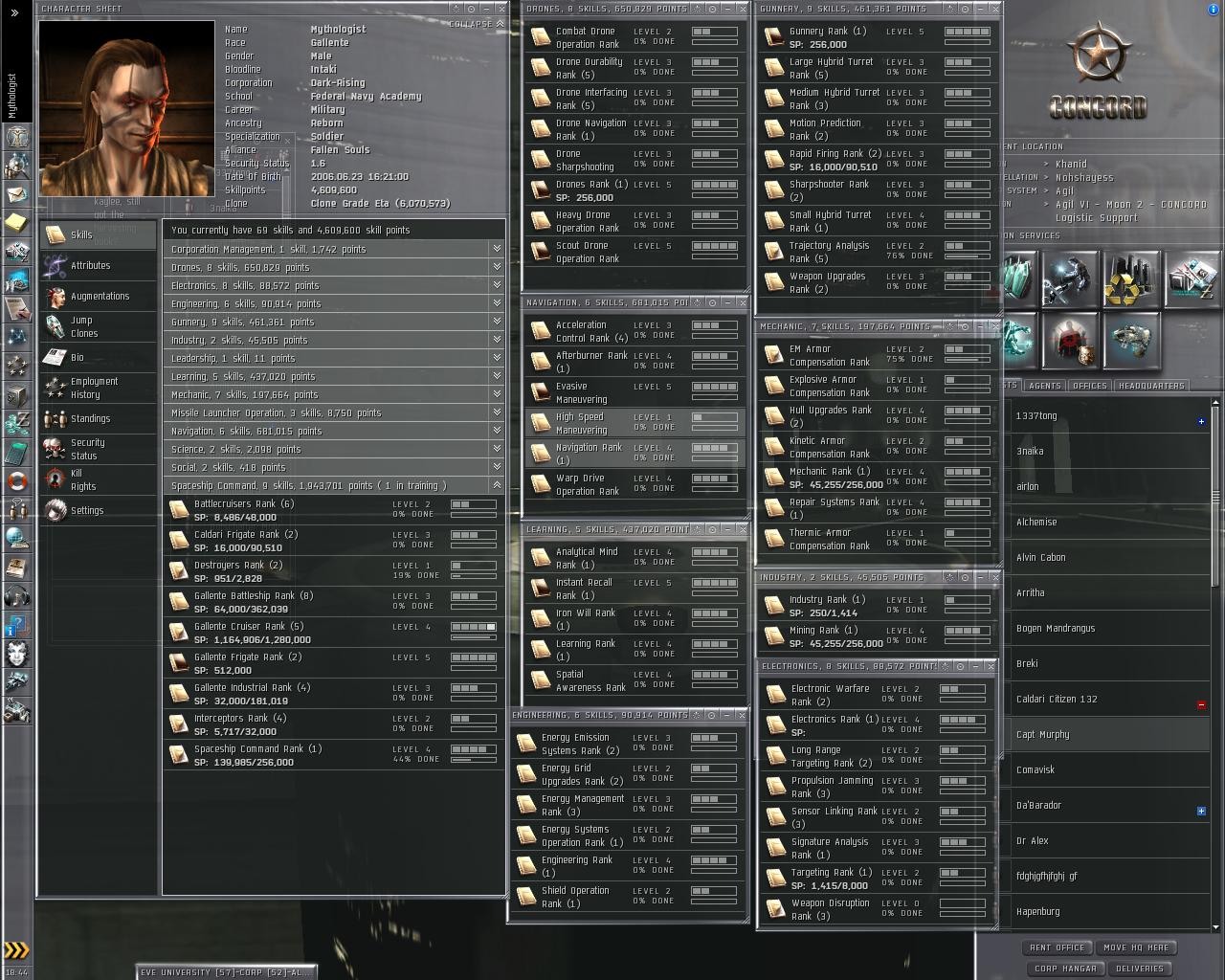Screen dimensions: 1225x980
Task: Click the Move HQ Here button
Action: coord(1136,947)
